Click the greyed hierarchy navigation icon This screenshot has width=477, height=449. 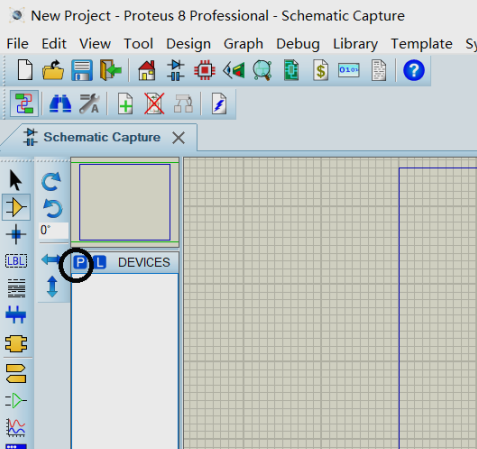tap(183, 104)
